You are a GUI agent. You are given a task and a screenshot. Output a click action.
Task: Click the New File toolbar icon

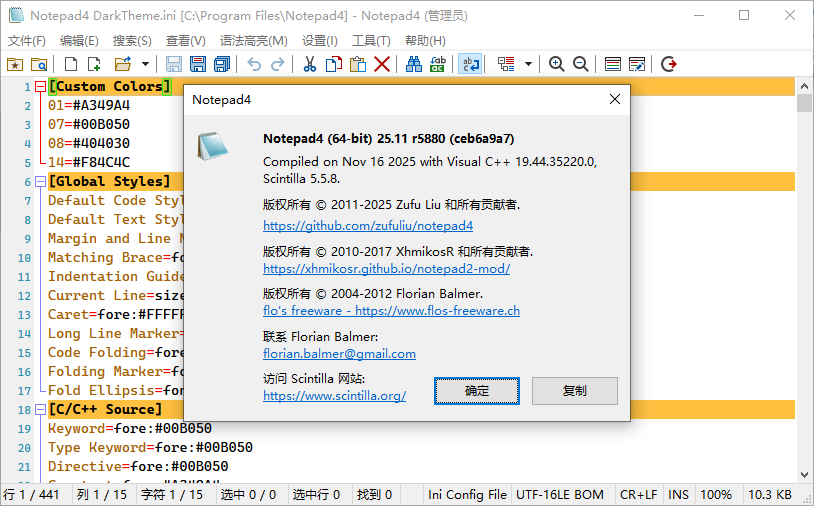click(x=71, y=64)
